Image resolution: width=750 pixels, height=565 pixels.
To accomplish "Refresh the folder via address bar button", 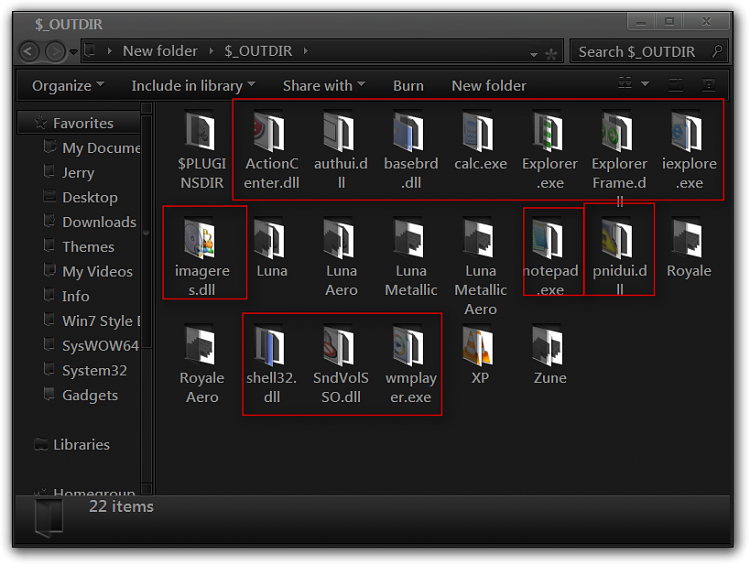I will point(551,54).
